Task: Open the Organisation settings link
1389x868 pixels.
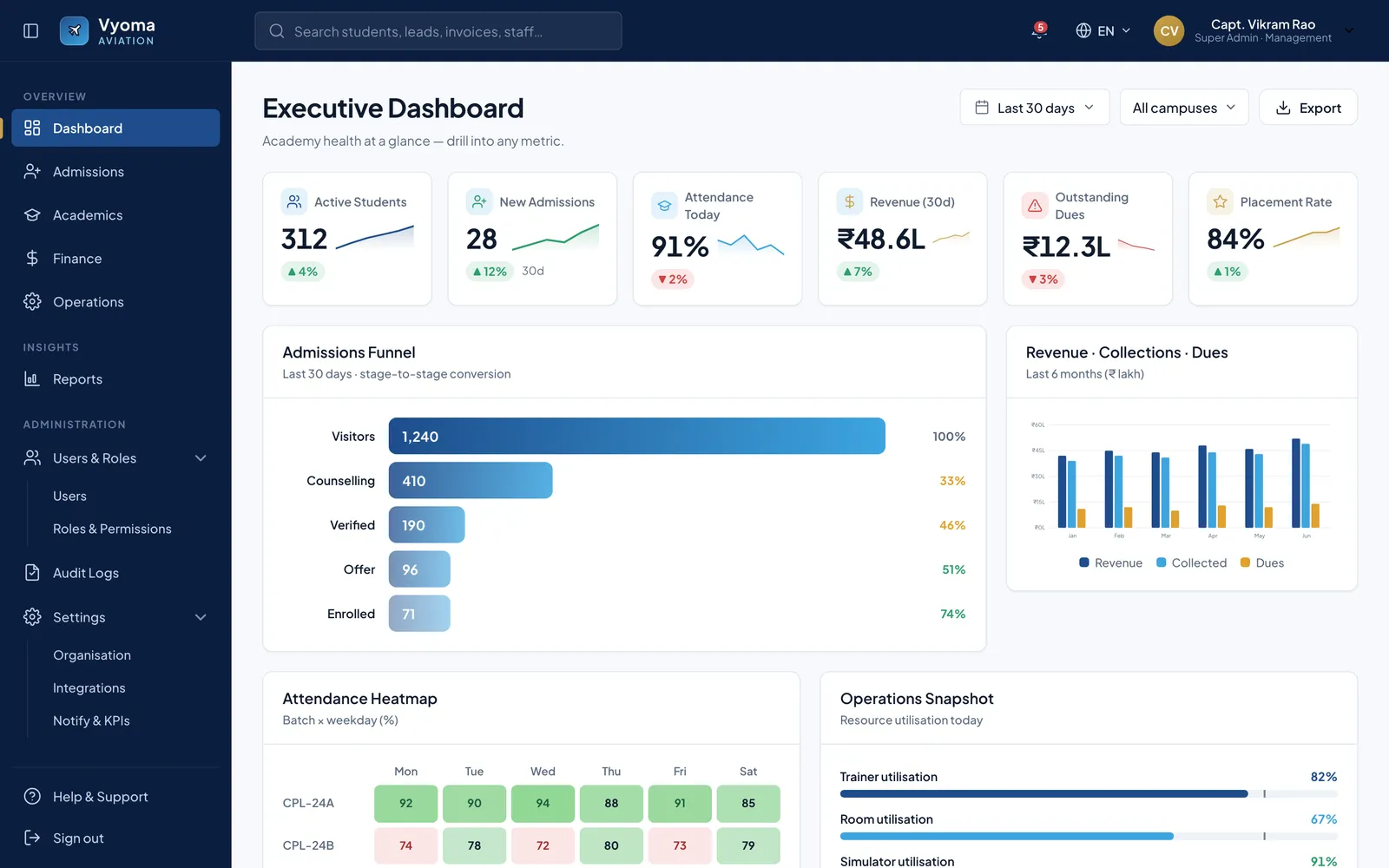Action: pos(92,655)
